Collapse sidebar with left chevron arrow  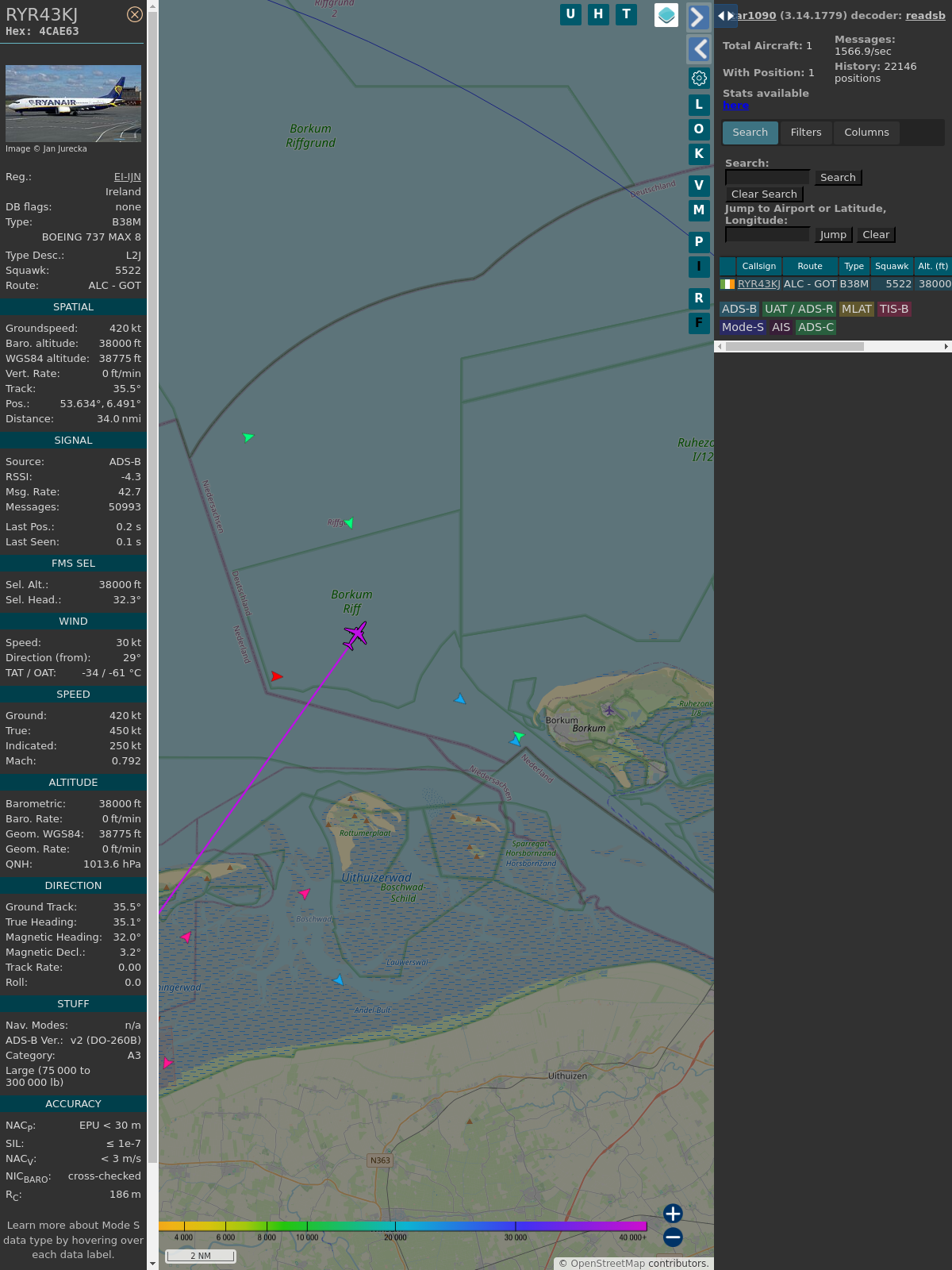tap(698, 49)
